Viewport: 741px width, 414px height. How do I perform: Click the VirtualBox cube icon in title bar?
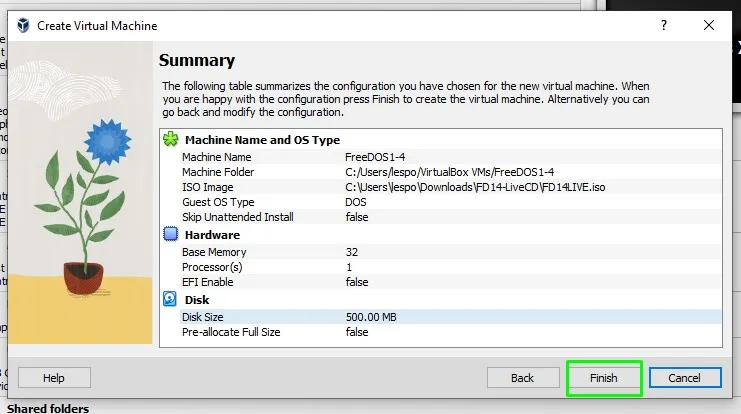pos(23,25)
